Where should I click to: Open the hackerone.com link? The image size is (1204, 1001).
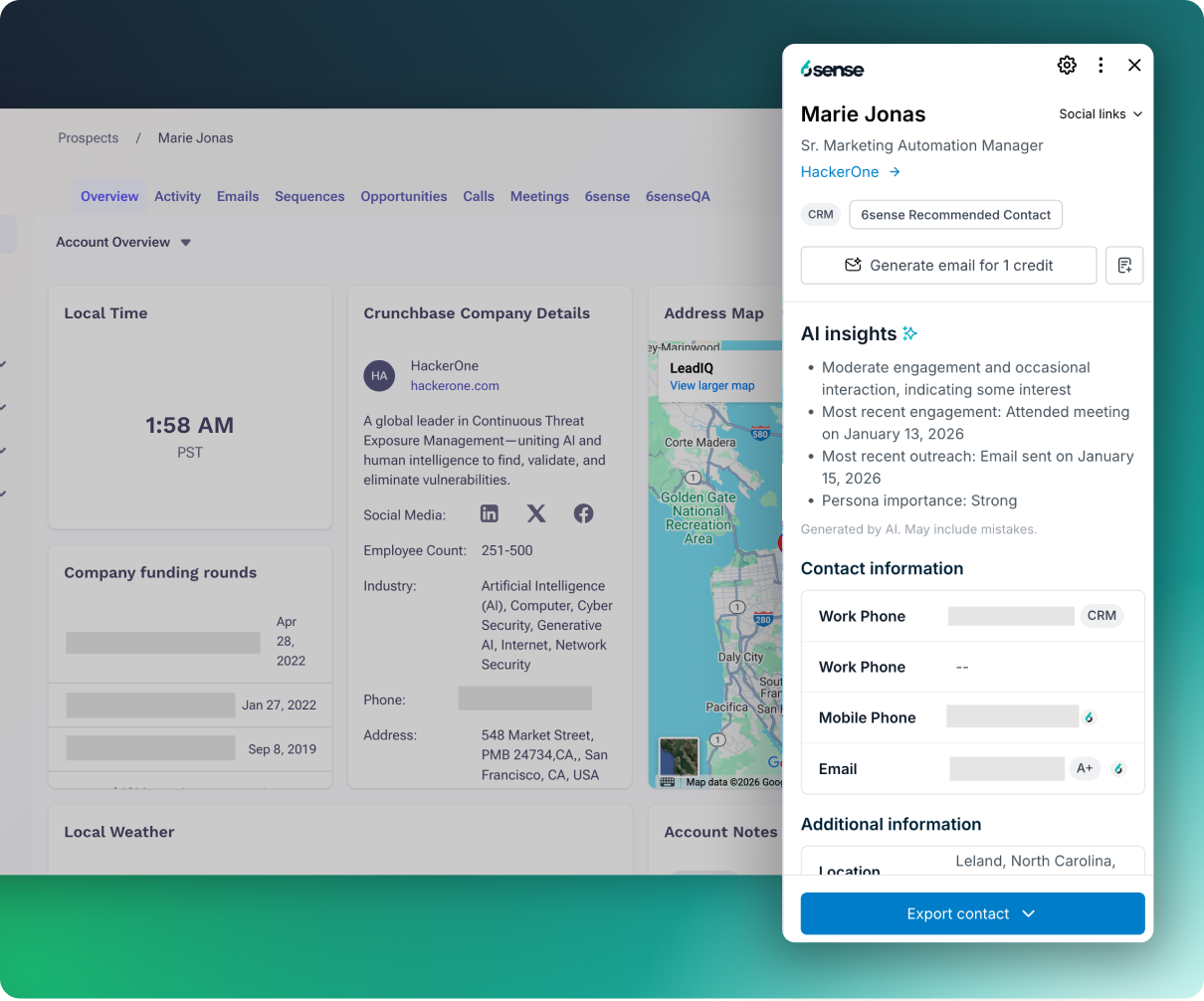(x=455, y=385)
